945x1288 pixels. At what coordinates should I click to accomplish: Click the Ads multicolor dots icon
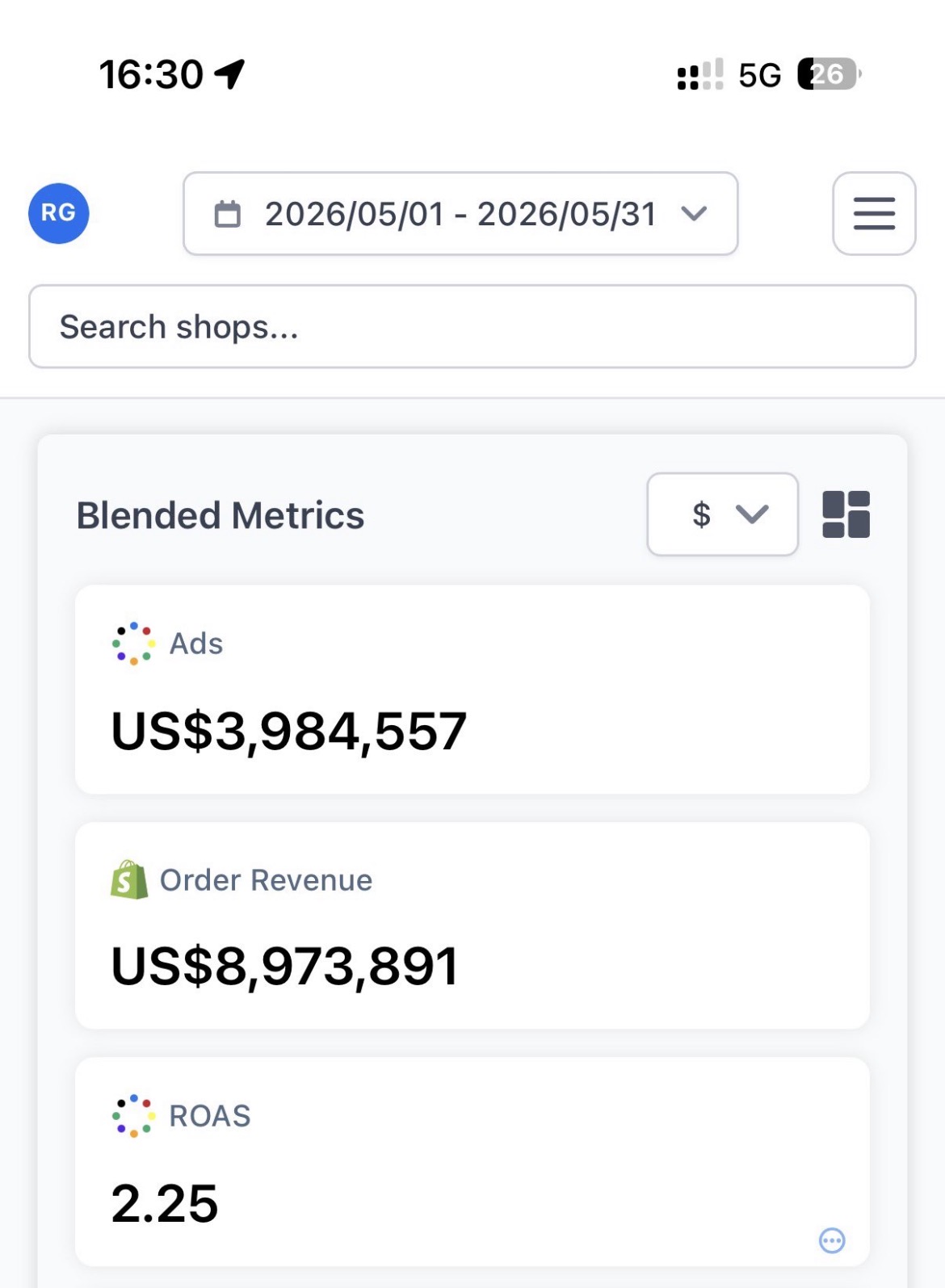tap(133, 644)
